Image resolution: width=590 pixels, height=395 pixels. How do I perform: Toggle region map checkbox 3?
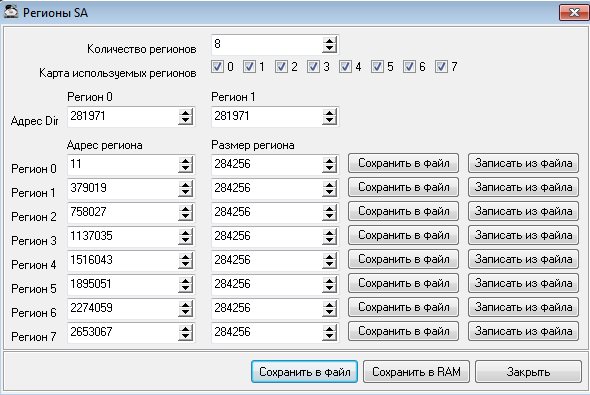[313, 67]
